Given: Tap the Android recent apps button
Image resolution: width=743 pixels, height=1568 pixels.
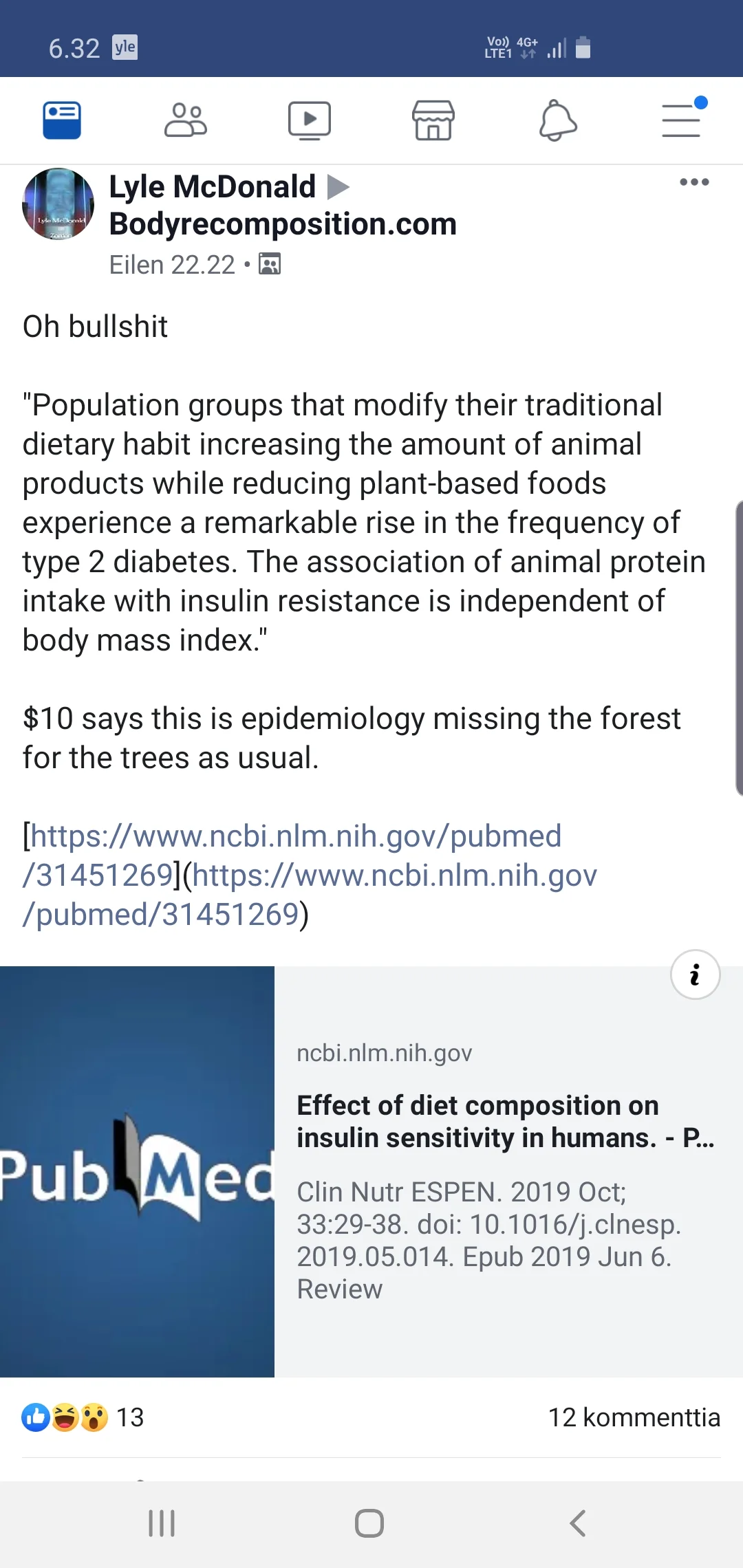Looking at the screenshot, I should click(162, 1523).
